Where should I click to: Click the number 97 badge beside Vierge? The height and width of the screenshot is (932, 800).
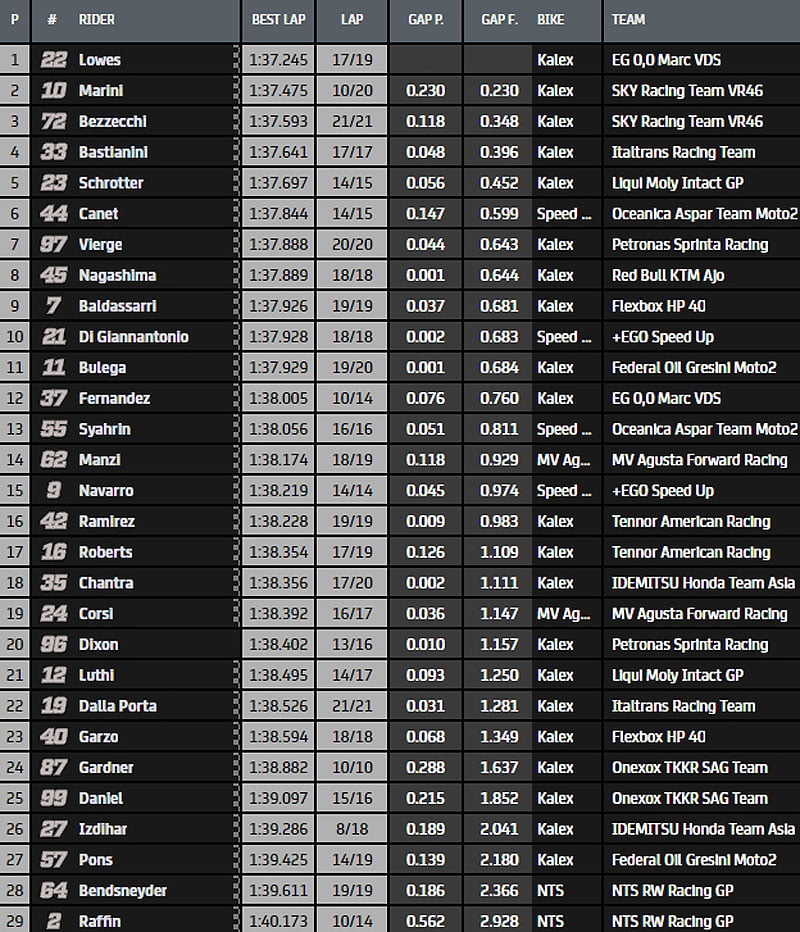click(x=54, y=245)
